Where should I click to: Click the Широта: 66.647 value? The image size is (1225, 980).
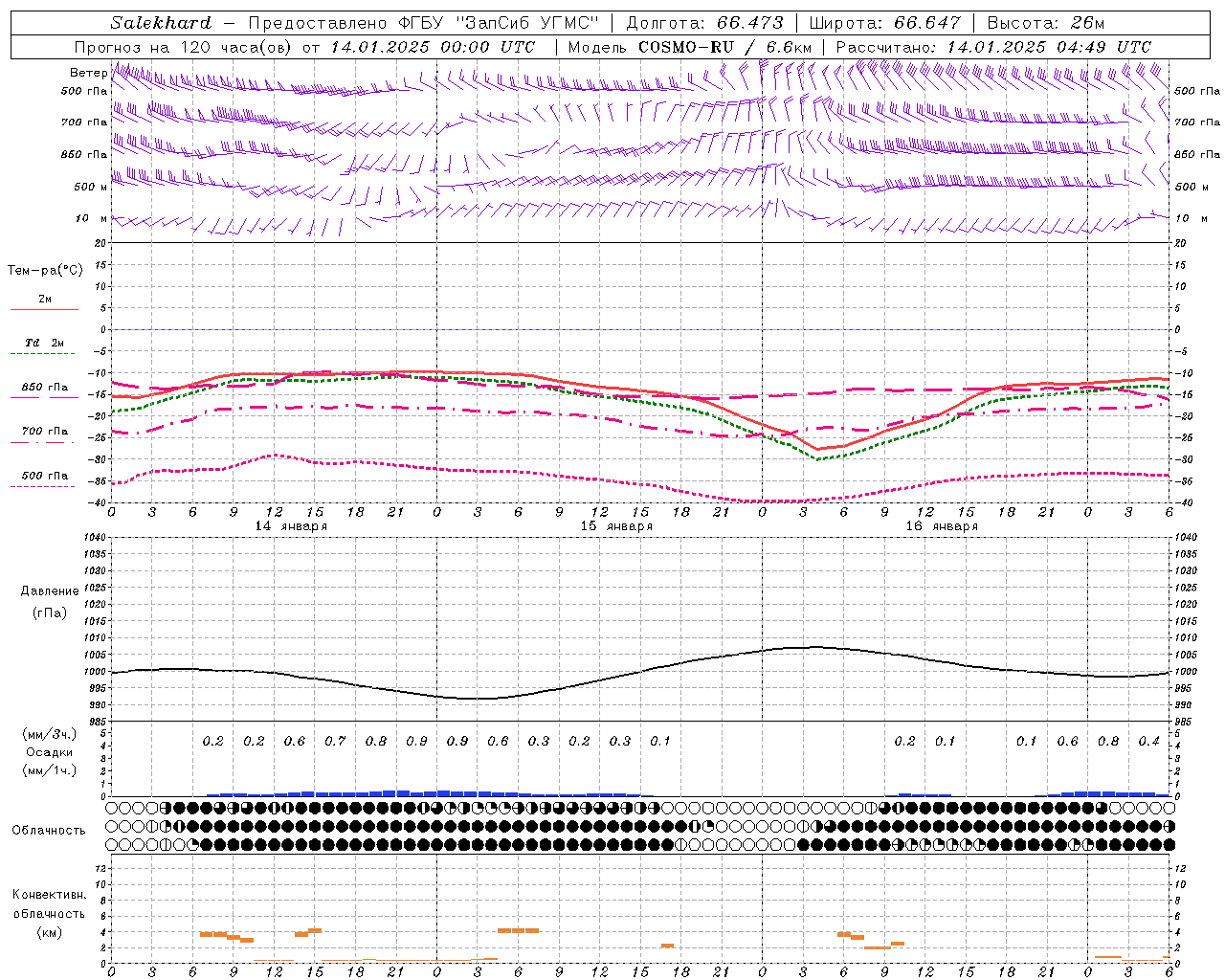tap(883, 23)
